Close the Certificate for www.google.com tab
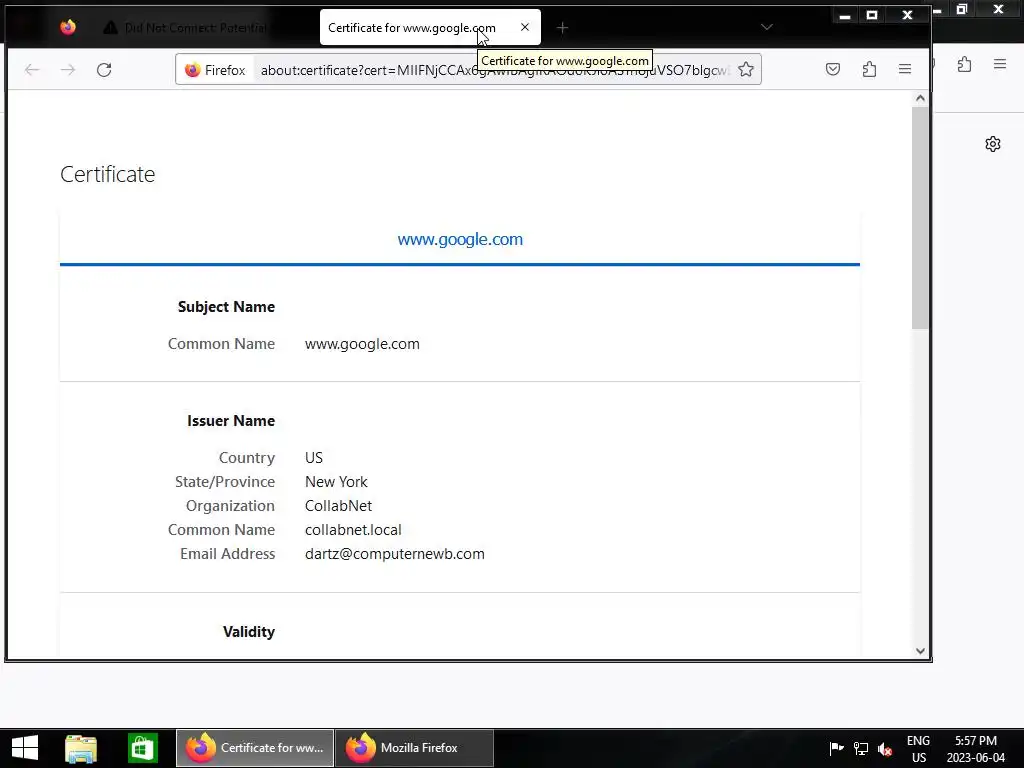 pos(524,27)
